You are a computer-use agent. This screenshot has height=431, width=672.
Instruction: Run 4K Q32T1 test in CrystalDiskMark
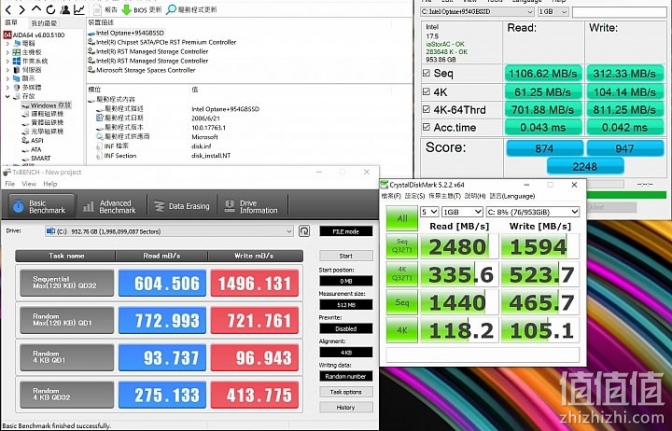(x=402, y=273)
